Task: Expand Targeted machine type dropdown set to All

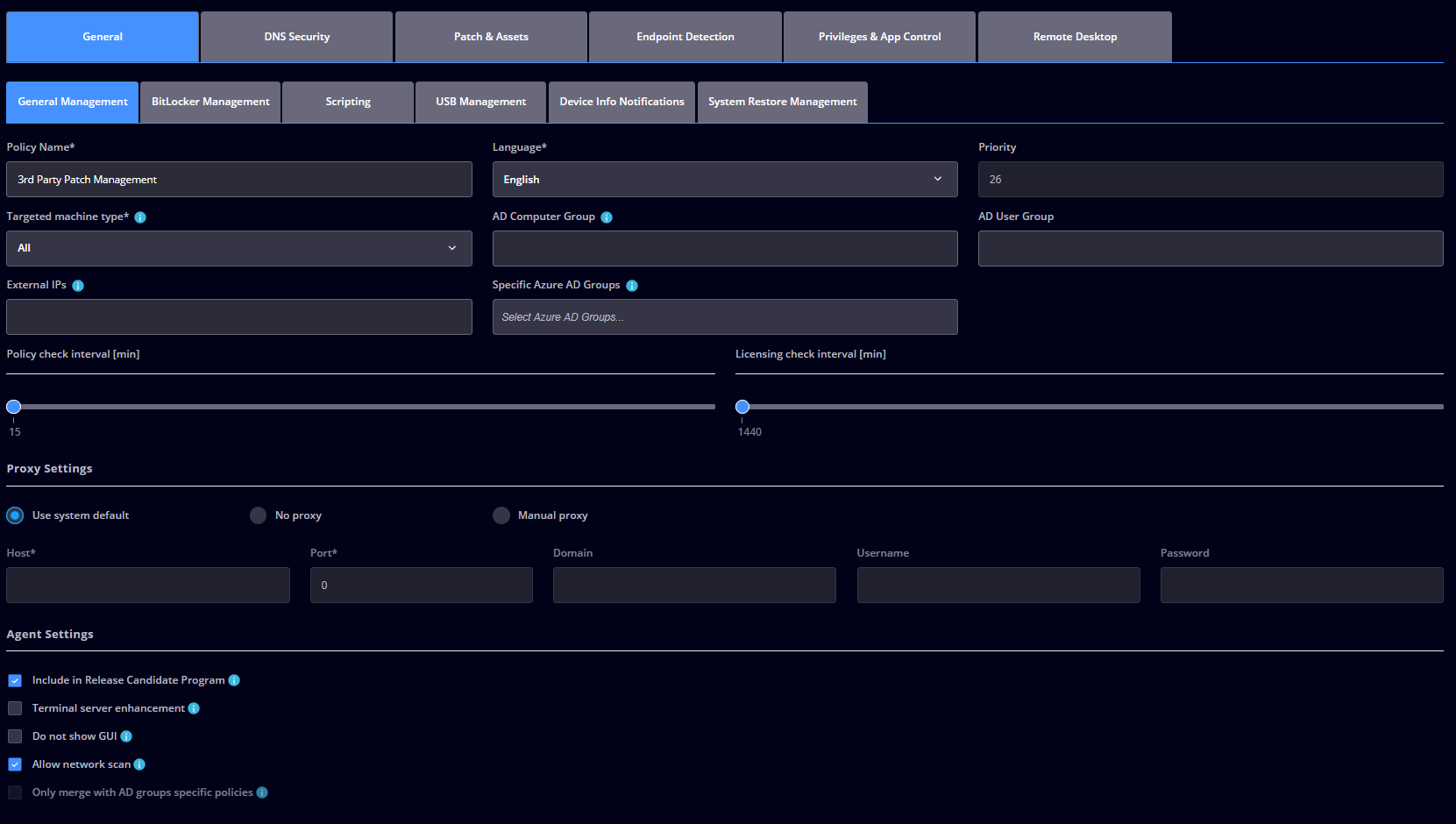Action: pyautogui.click(x=239, y=248)
